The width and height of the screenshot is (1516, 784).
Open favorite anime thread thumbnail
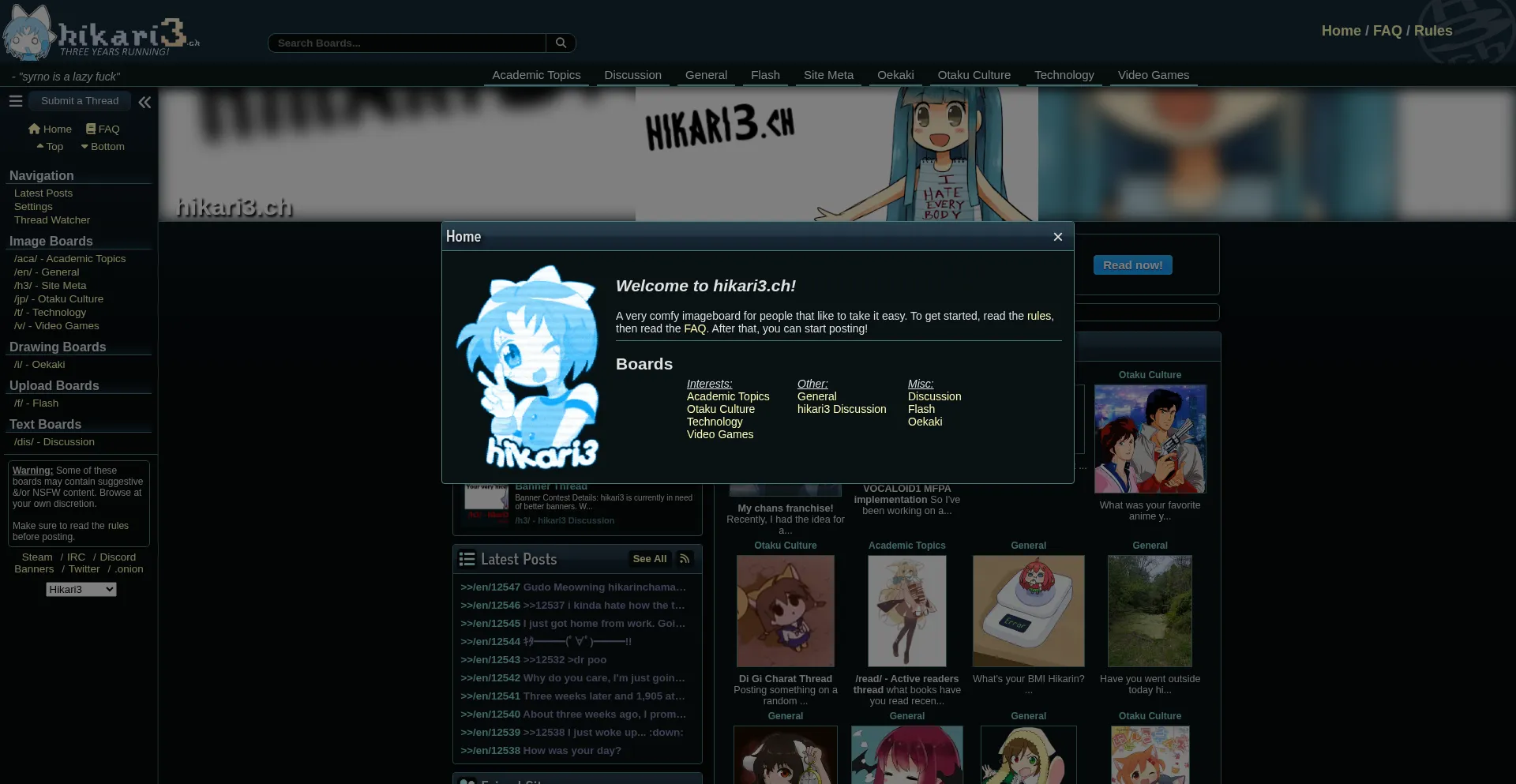(1150, 439)
